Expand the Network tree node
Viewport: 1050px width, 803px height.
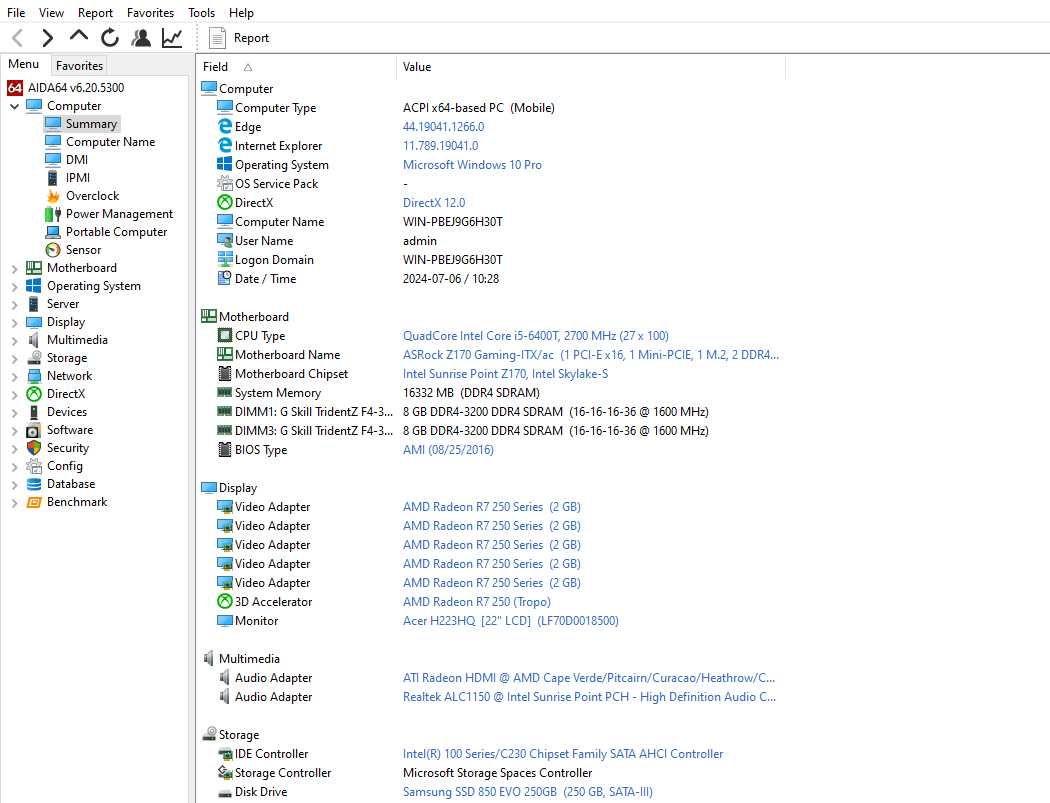[14, 376]
